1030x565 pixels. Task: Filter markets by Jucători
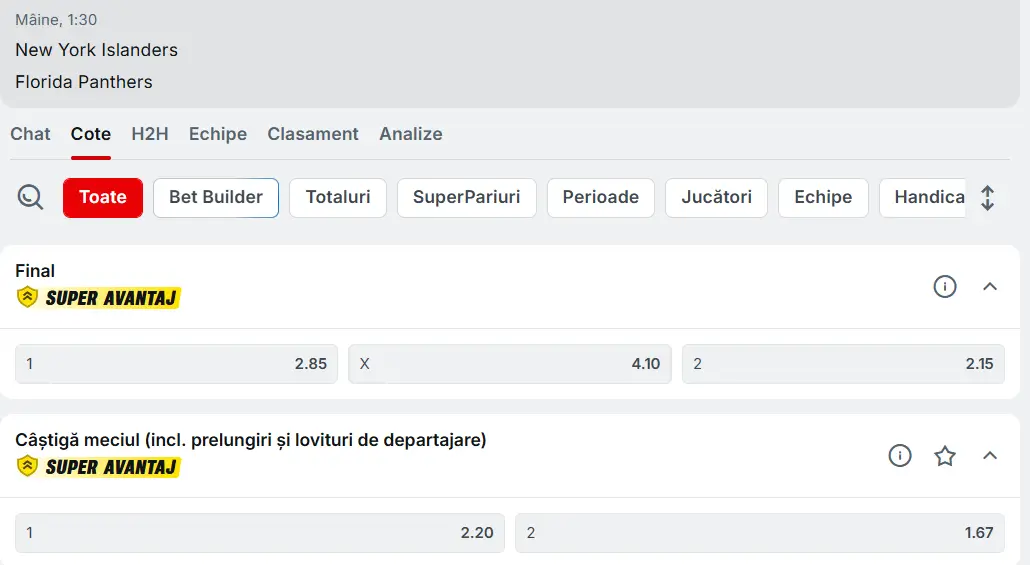click(716, 198)
